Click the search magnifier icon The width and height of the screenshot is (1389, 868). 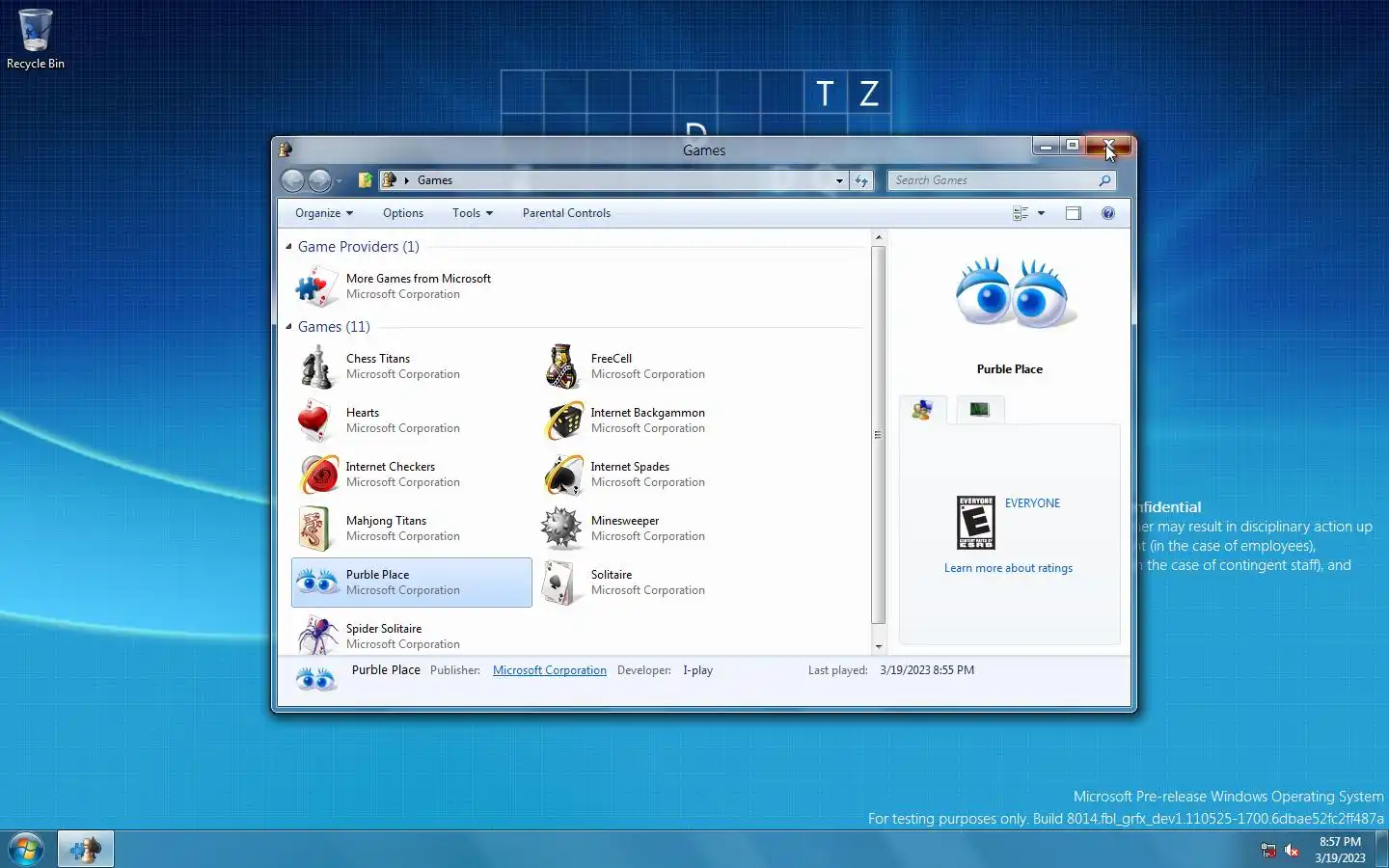tap(1104, 180)
